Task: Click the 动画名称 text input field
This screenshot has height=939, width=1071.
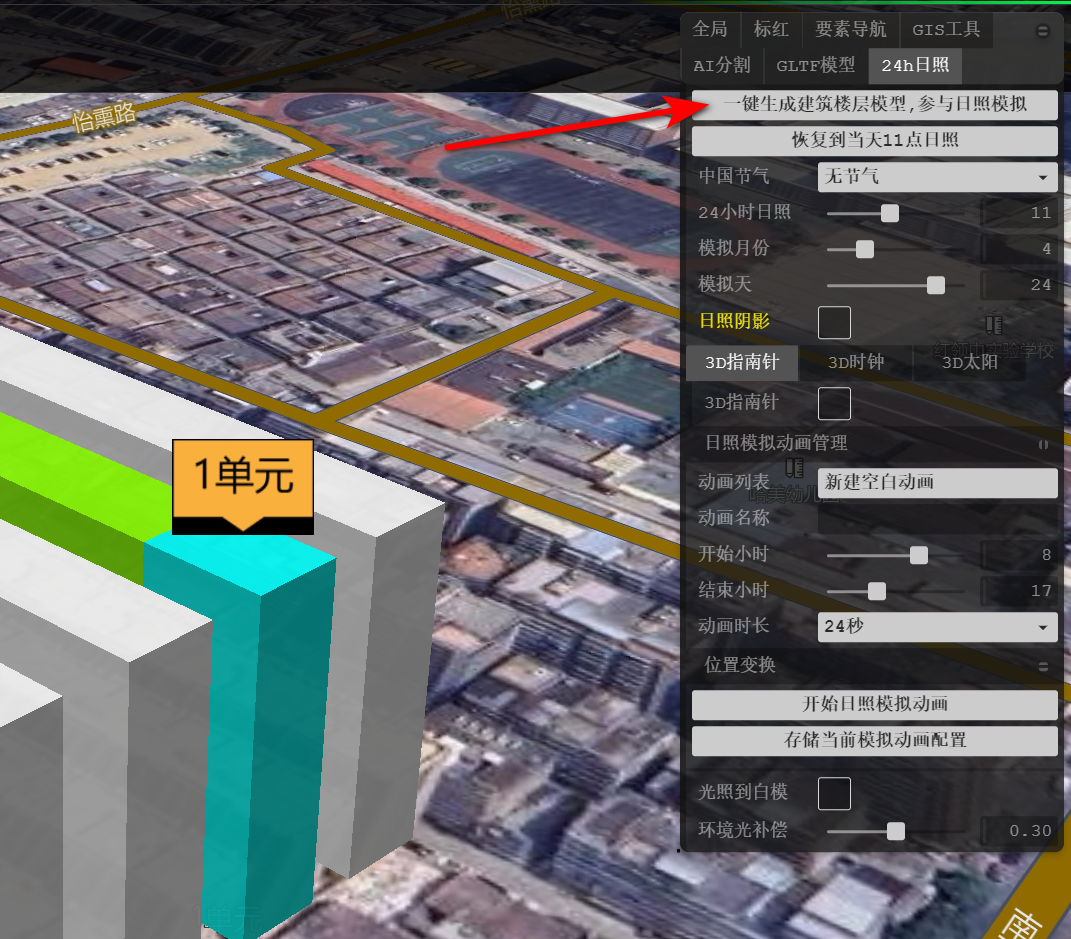Action: tap(937, 518)
